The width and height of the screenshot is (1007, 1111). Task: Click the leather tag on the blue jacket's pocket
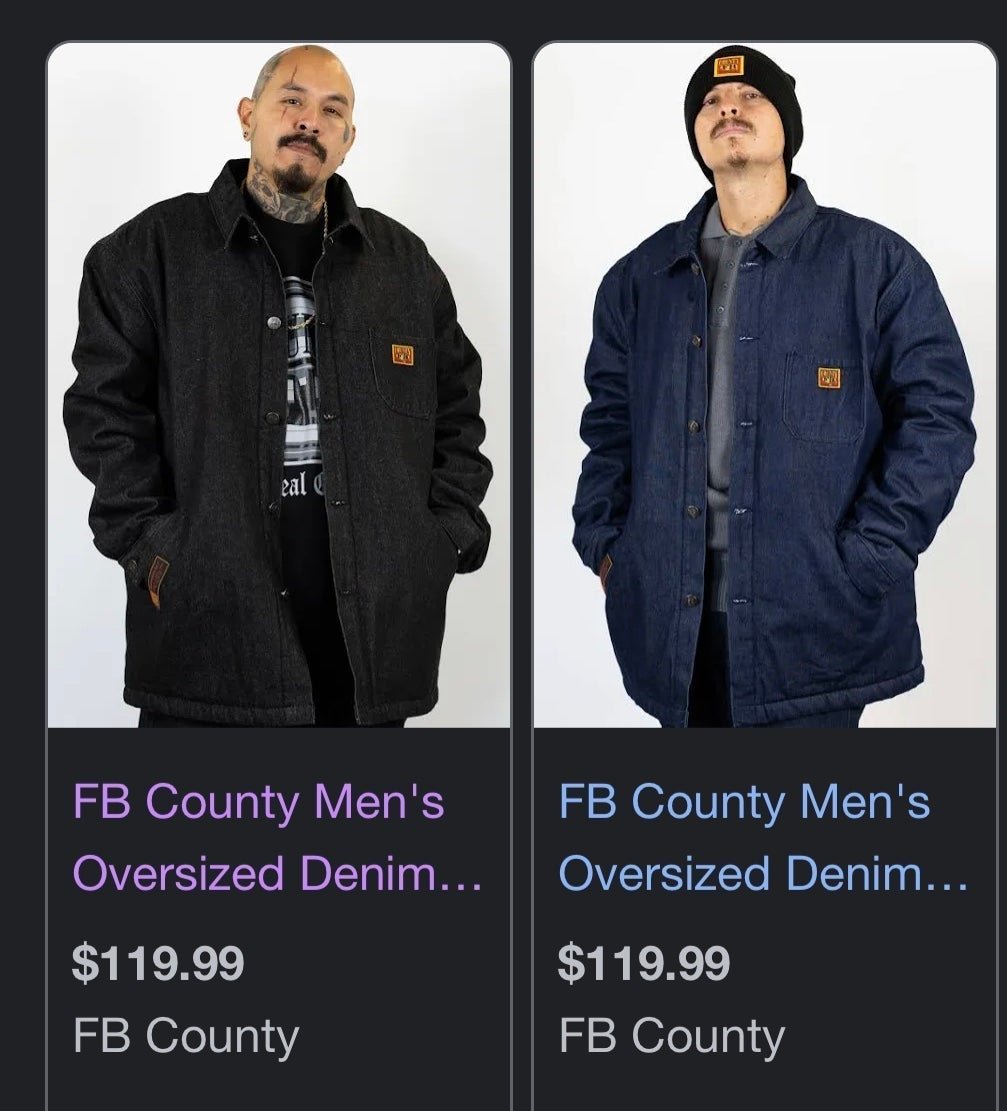click(x=606, y=571)
